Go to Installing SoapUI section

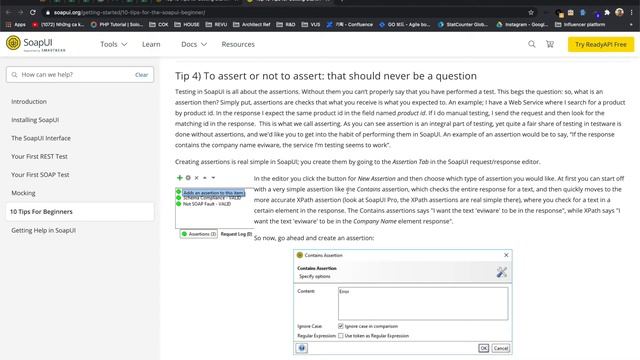pyautogui.click(x=35, y=120)
